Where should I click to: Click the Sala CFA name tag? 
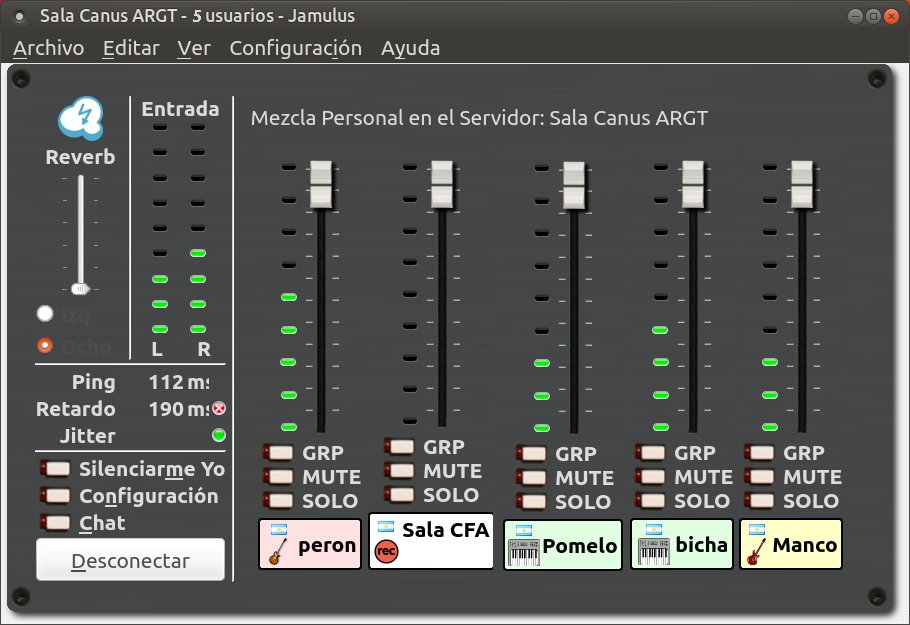pos(431,541)
